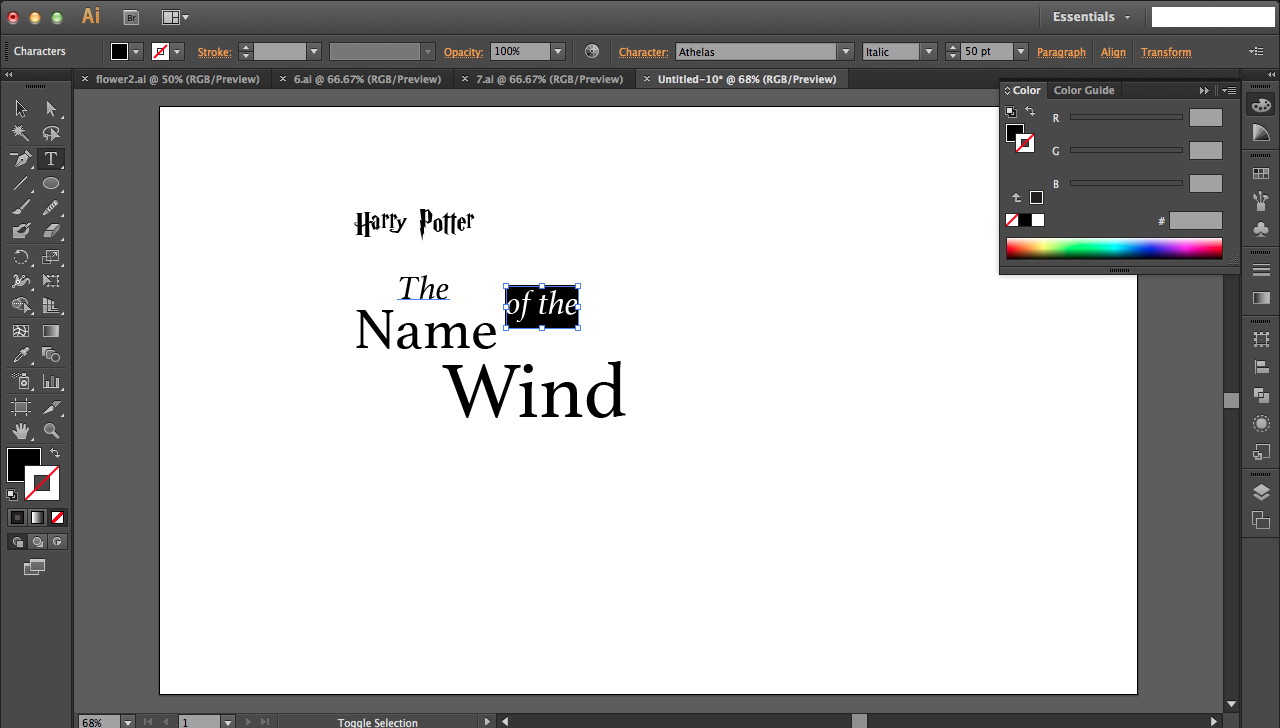Select the Zoom magnifier tool

[x=51, y=431]
